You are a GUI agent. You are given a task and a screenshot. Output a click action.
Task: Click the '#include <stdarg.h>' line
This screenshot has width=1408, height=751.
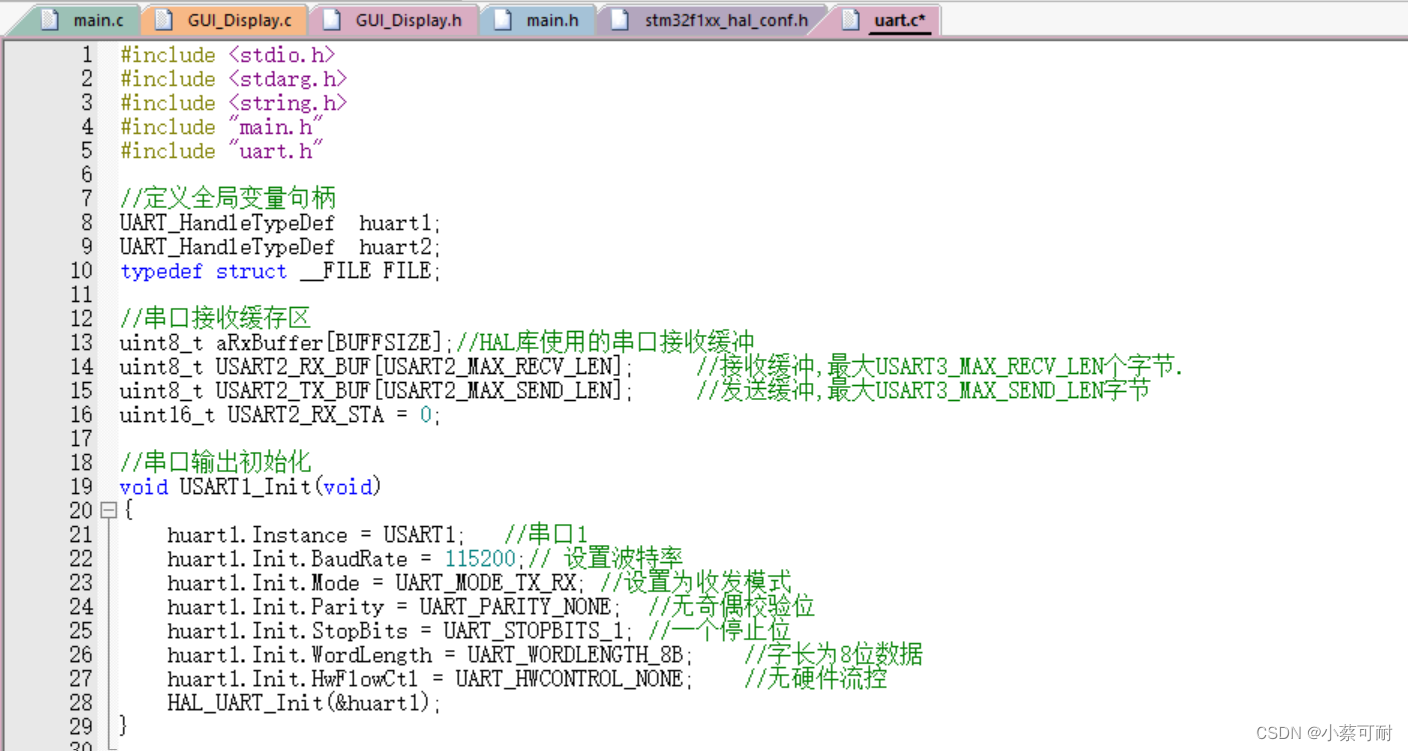(x=233, y=79)
